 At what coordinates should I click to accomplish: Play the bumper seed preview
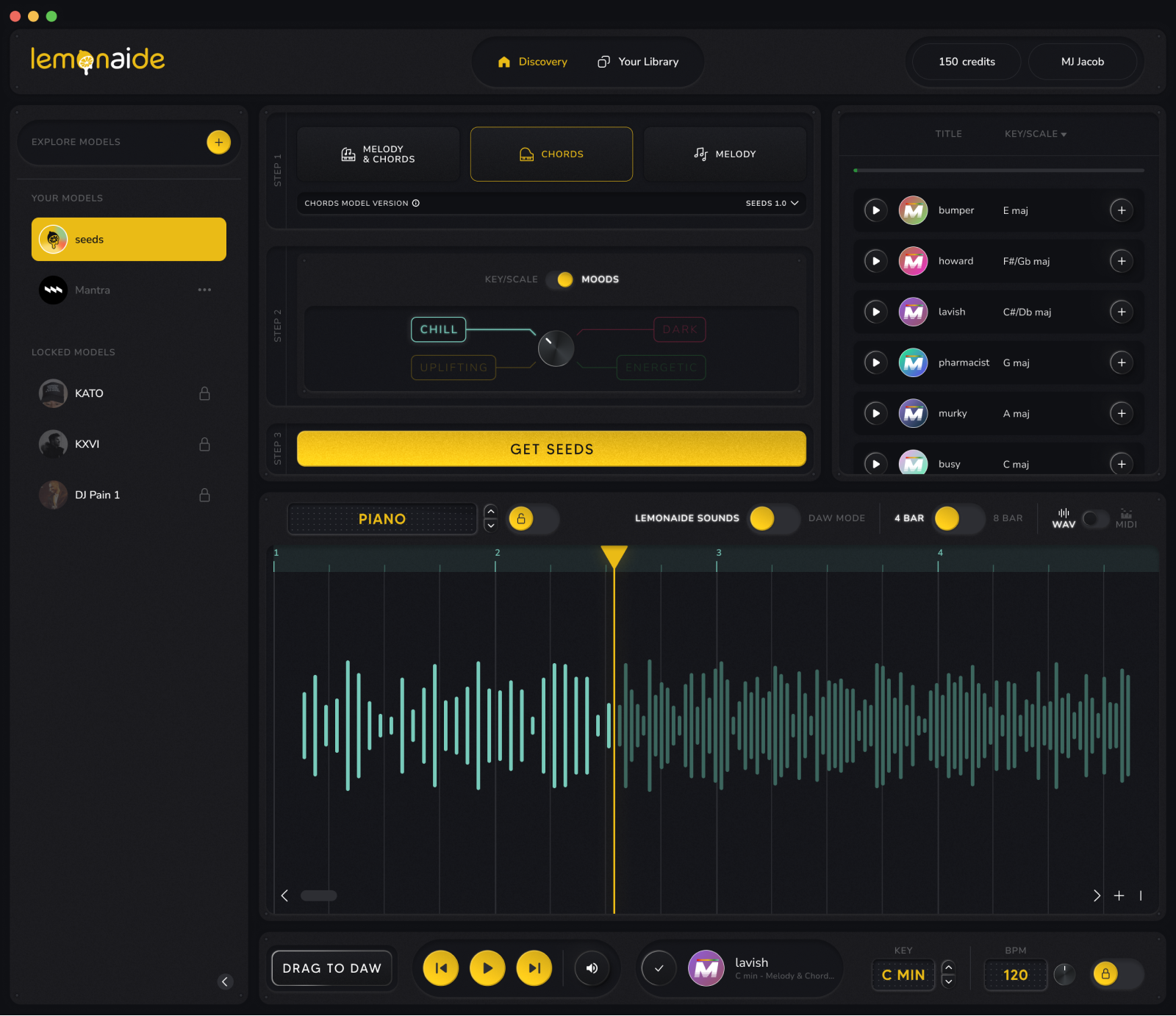pyautogui.click(x=875, y=210)
